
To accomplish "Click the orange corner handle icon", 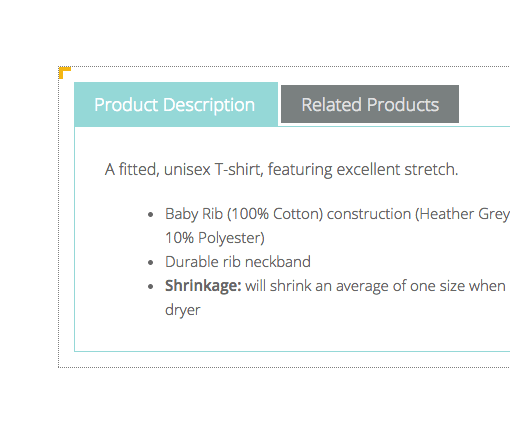I will click(64, 72).
